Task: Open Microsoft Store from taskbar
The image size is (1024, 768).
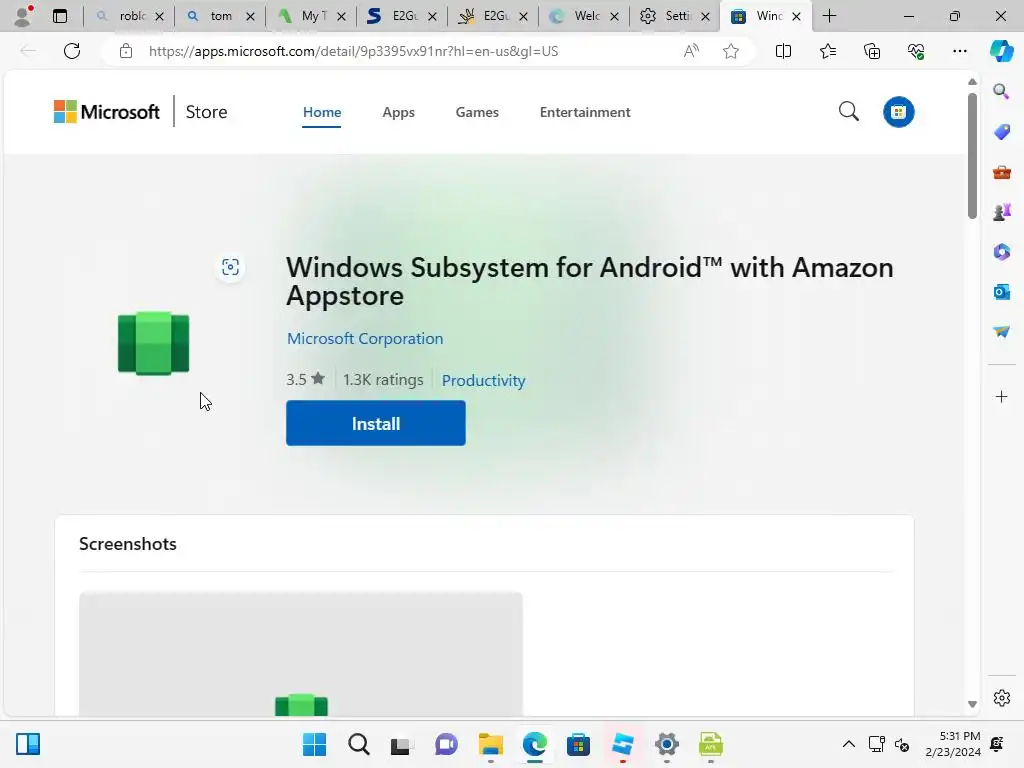Action: (x=578, y=744)
